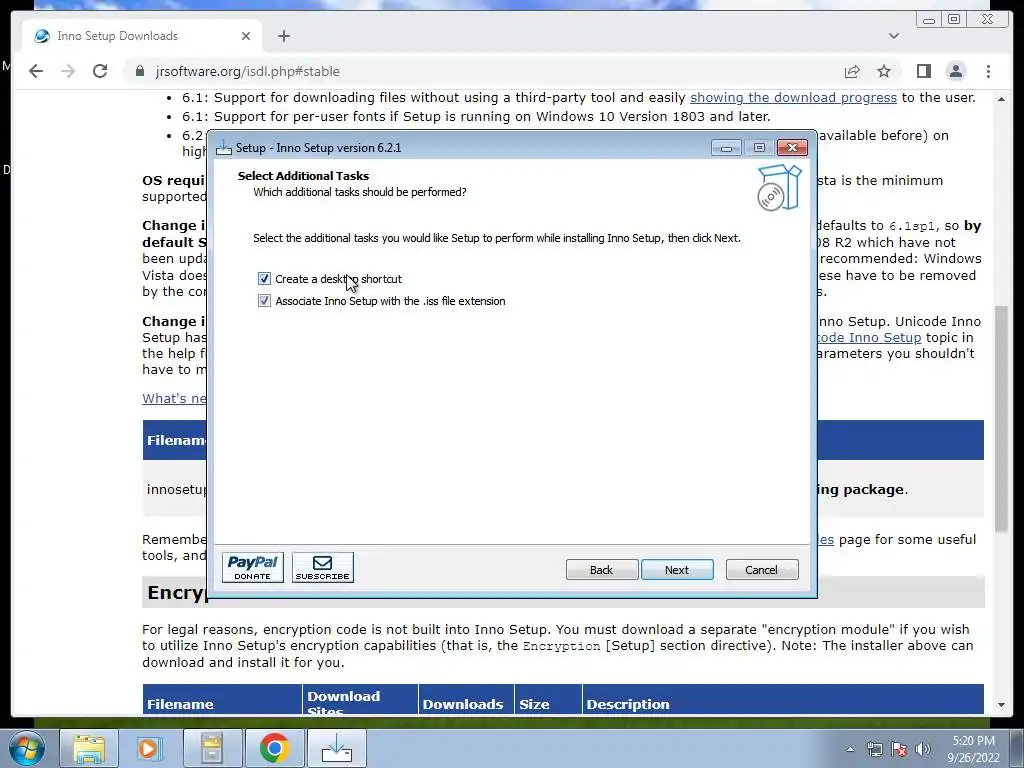
Task: Bookmark this page with the star icon
Action: pyautogui.click(x=884, y=71)
